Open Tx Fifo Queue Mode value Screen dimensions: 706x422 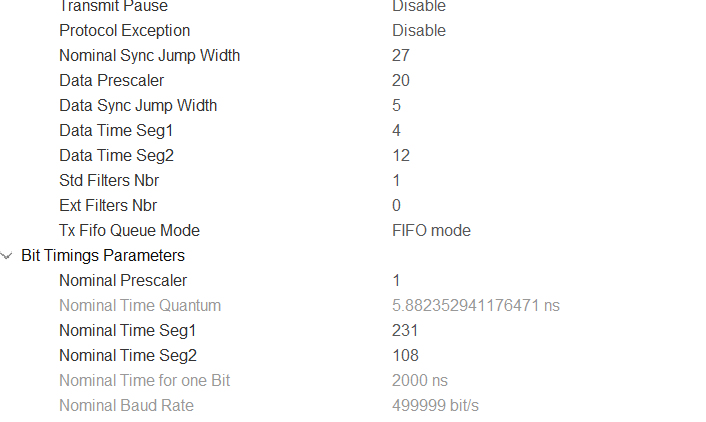pos(431,231)
